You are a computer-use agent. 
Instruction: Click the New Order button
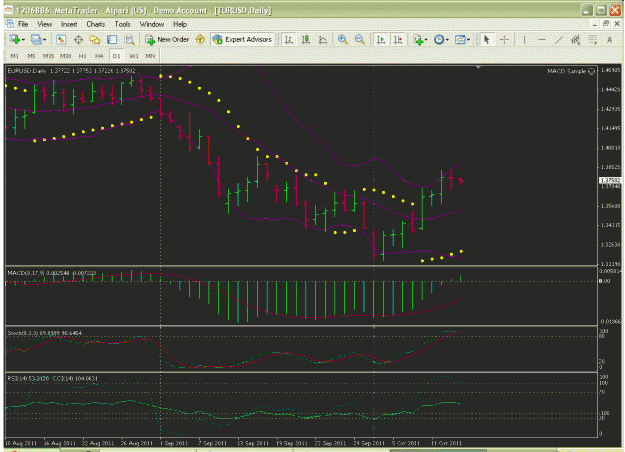click(x=167, y=39)
